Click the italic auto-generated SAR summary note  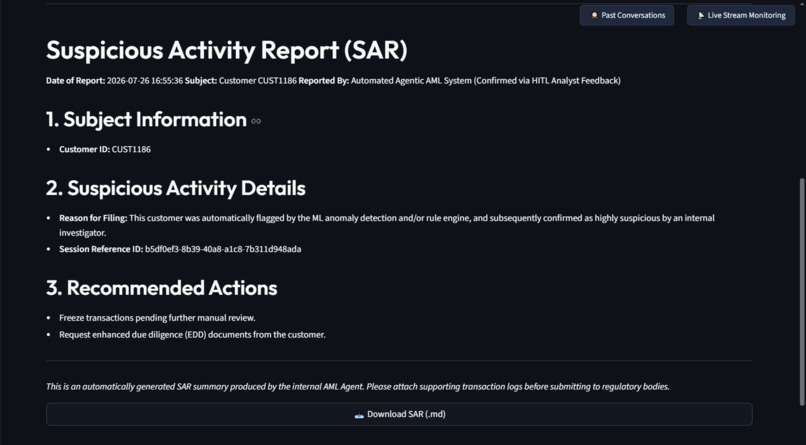point(358,387)
